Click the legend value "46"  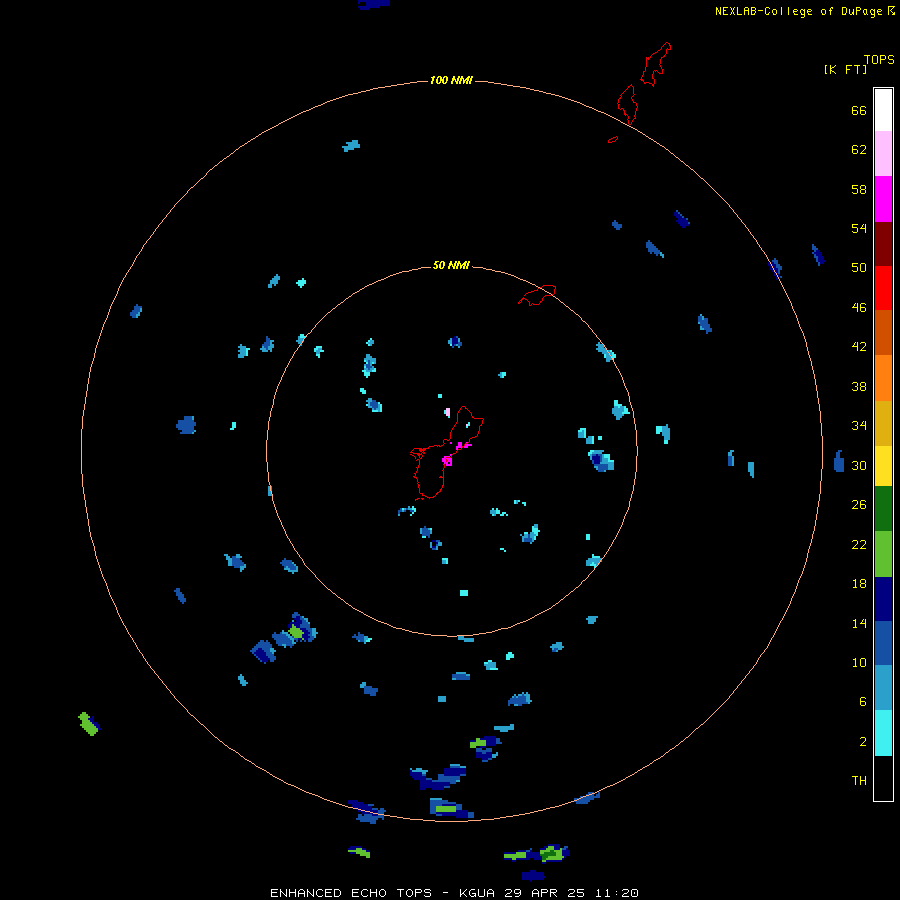[x=859, y=308]
